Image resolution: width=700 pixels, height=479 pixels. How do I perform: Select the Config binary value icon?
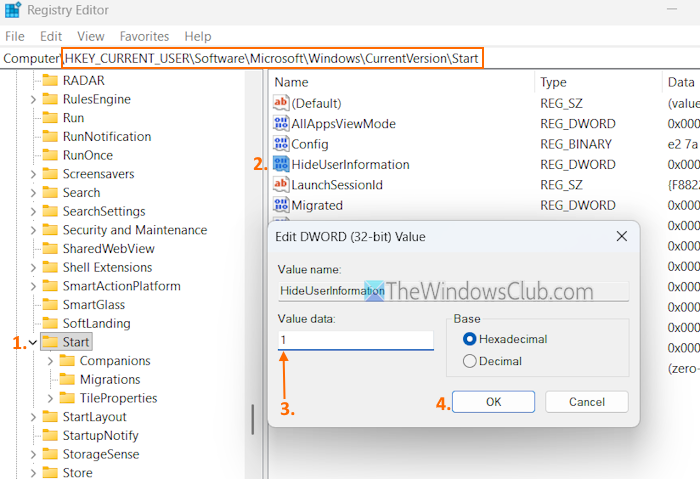tap(281, 144)
